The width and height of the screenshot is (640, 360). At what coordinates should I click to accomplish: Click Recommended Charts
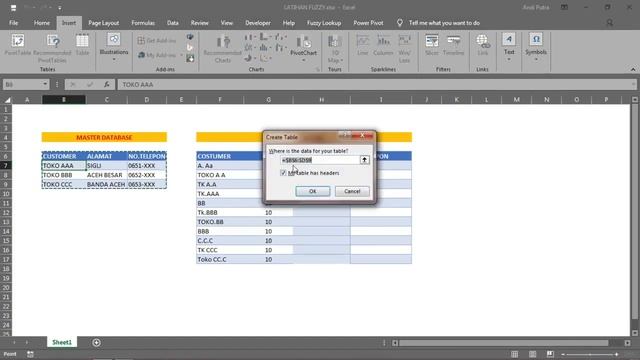click(222, 49)
